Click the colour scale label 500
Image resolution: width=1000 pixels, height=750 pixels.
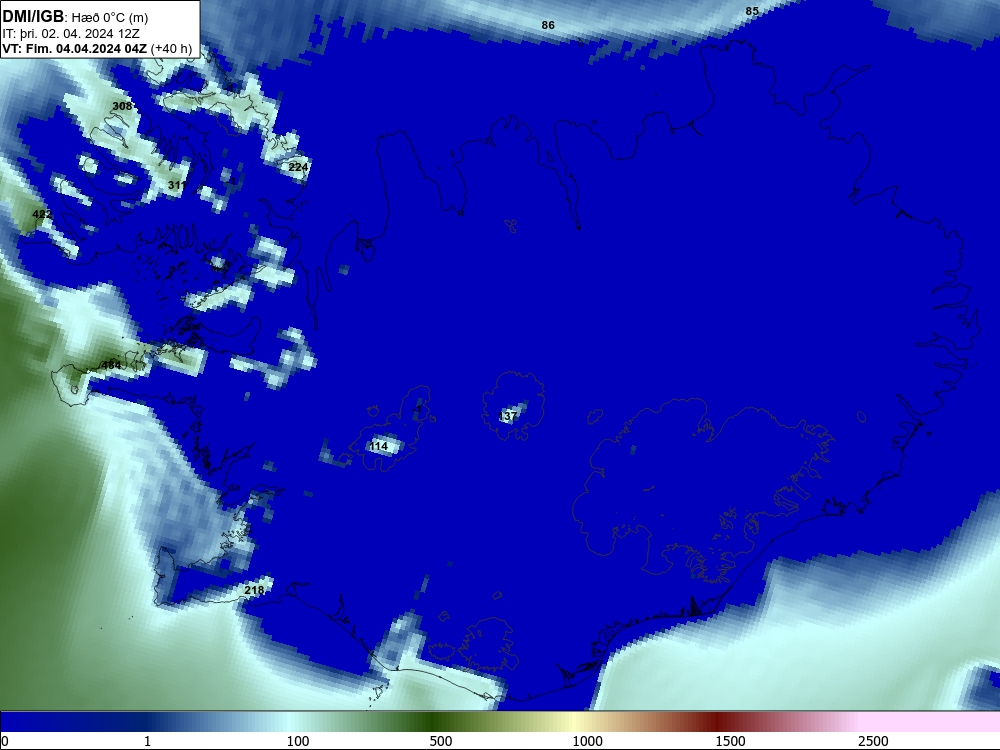pyautogui.click(x=441, y=741)
